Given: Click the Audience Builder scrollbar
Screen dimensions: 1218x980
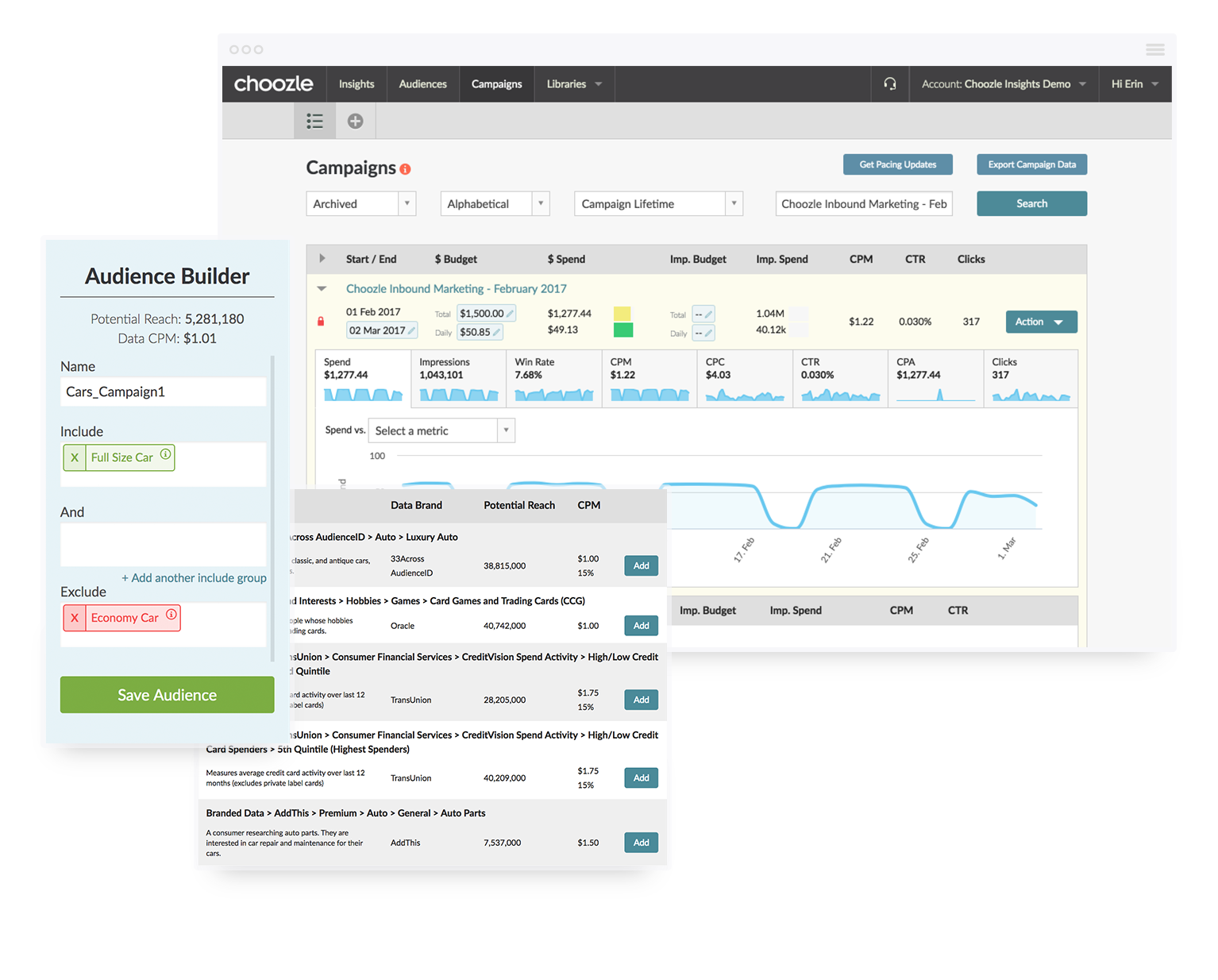Looking at the screenshot, I should tap(273, 508).
